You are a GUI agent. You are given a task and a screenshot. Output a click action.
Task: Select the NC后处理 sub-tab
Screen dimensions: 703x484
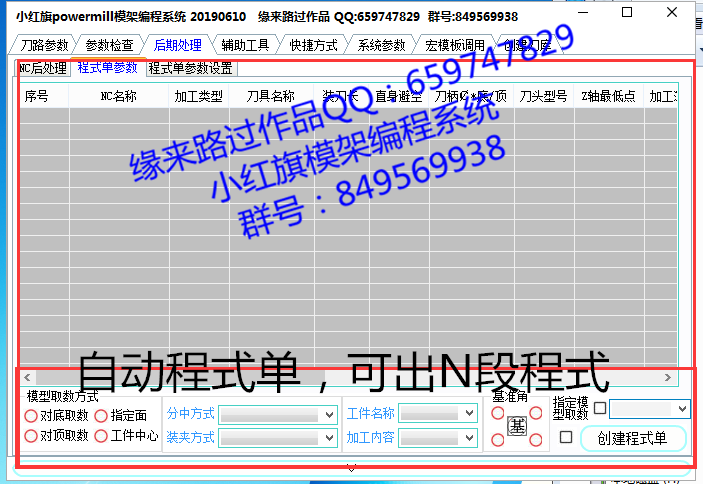coord(43,68)
